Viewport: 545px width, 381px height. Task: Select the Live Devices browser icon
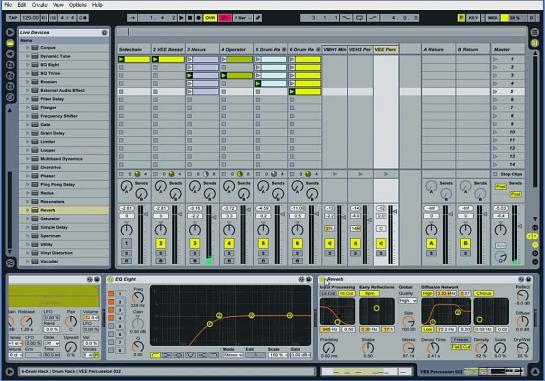click(x=10, y=43)
